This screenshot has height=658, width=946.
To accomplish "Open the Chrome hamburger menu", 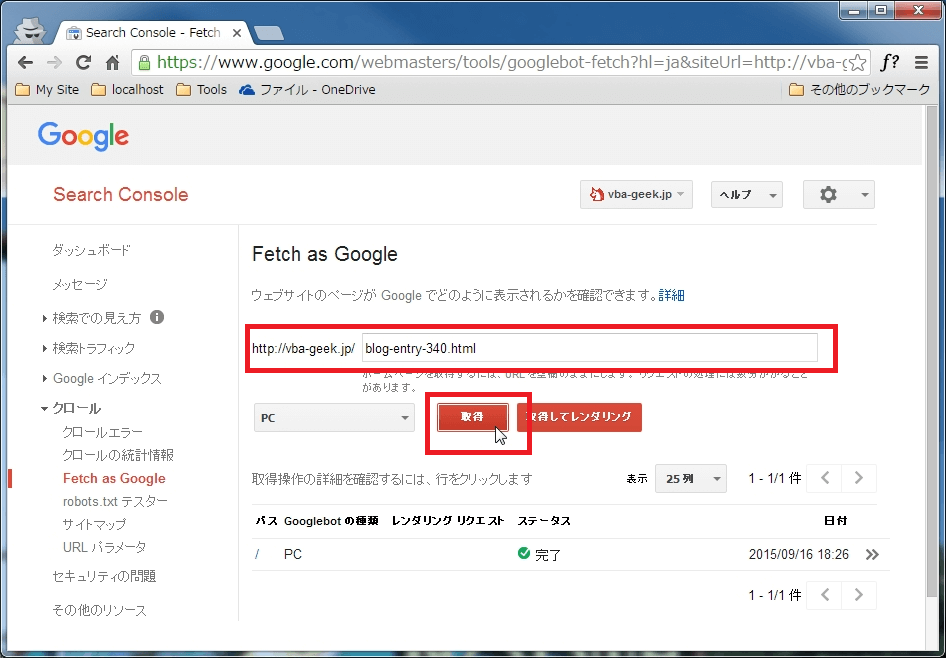I will click(x=922, y=61).
